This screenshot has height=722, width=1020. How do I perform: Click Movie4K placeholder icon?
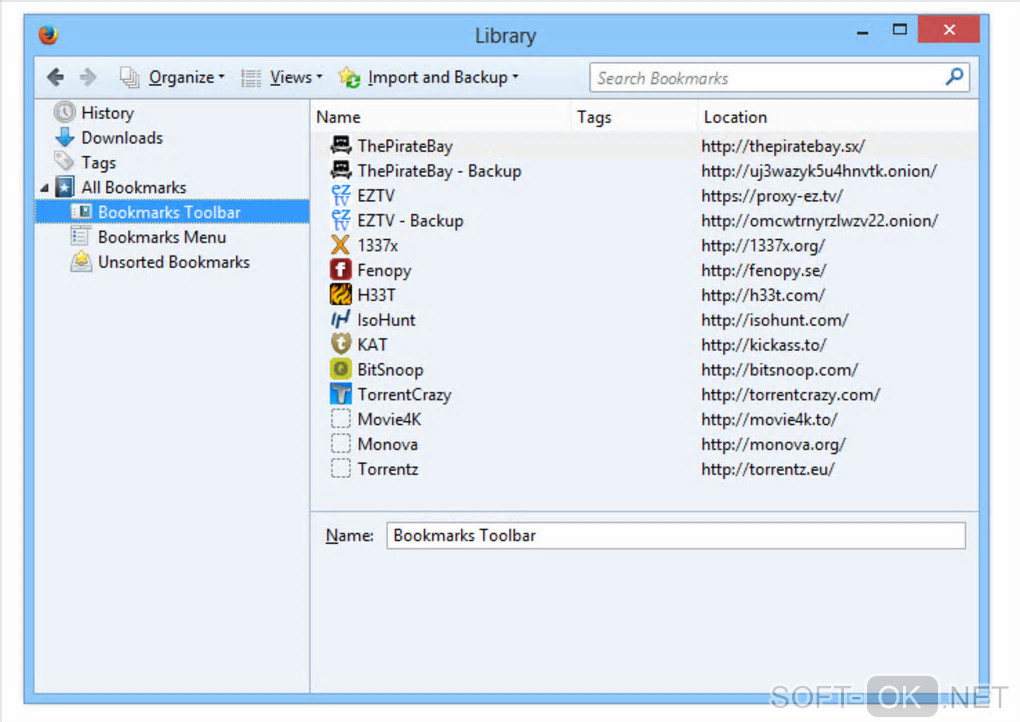click(340, 419)
